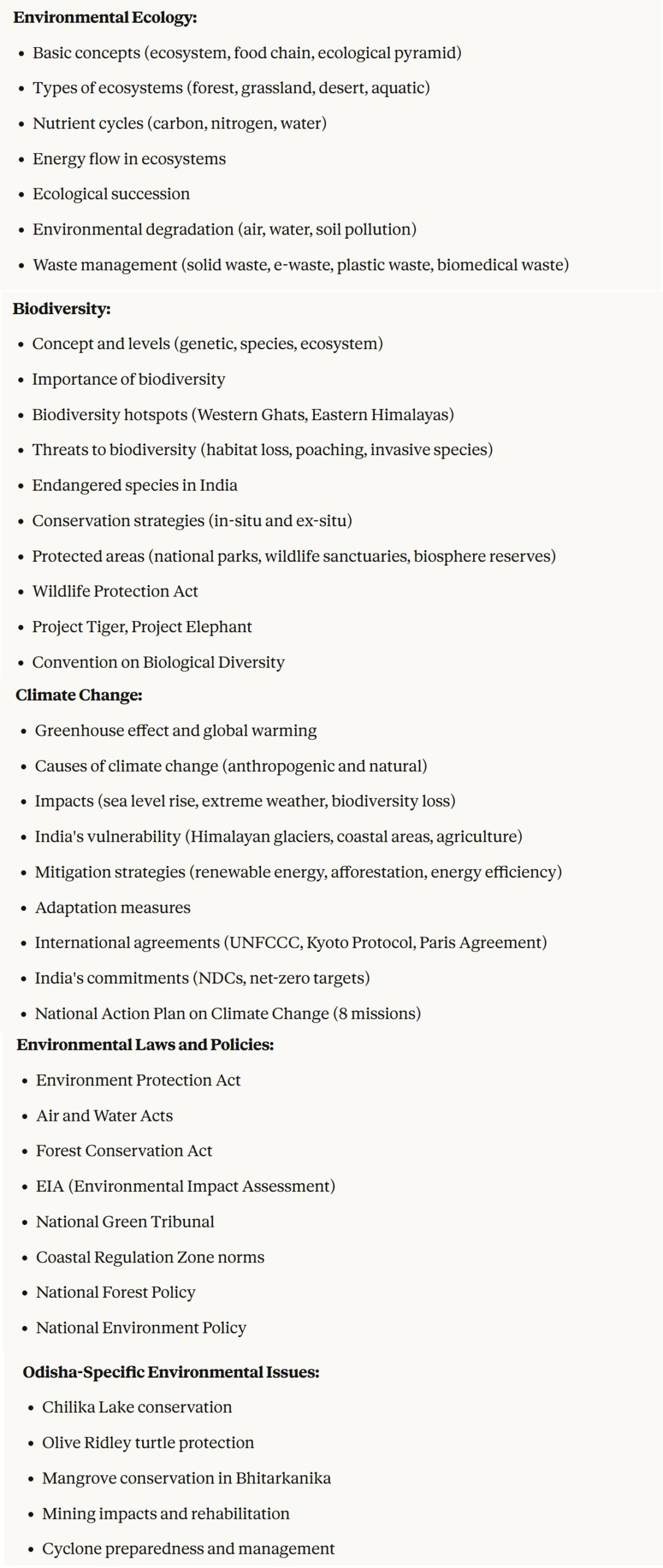Click the International agreements bullet item

point(290,943)
